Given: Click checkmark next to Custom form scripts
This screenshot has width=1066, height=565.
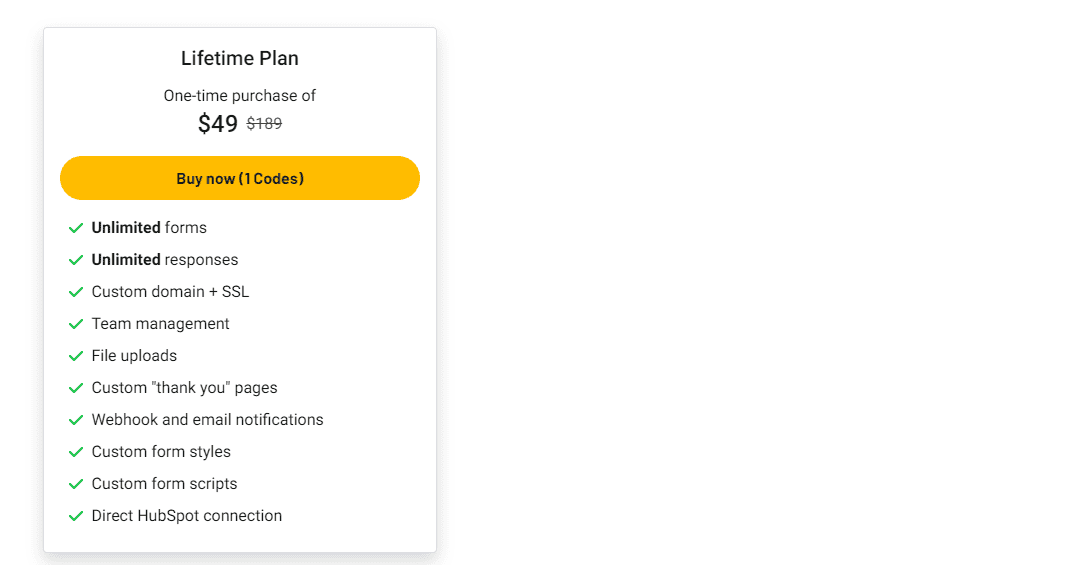Looking at the screenshot, I should pos(75,484).
